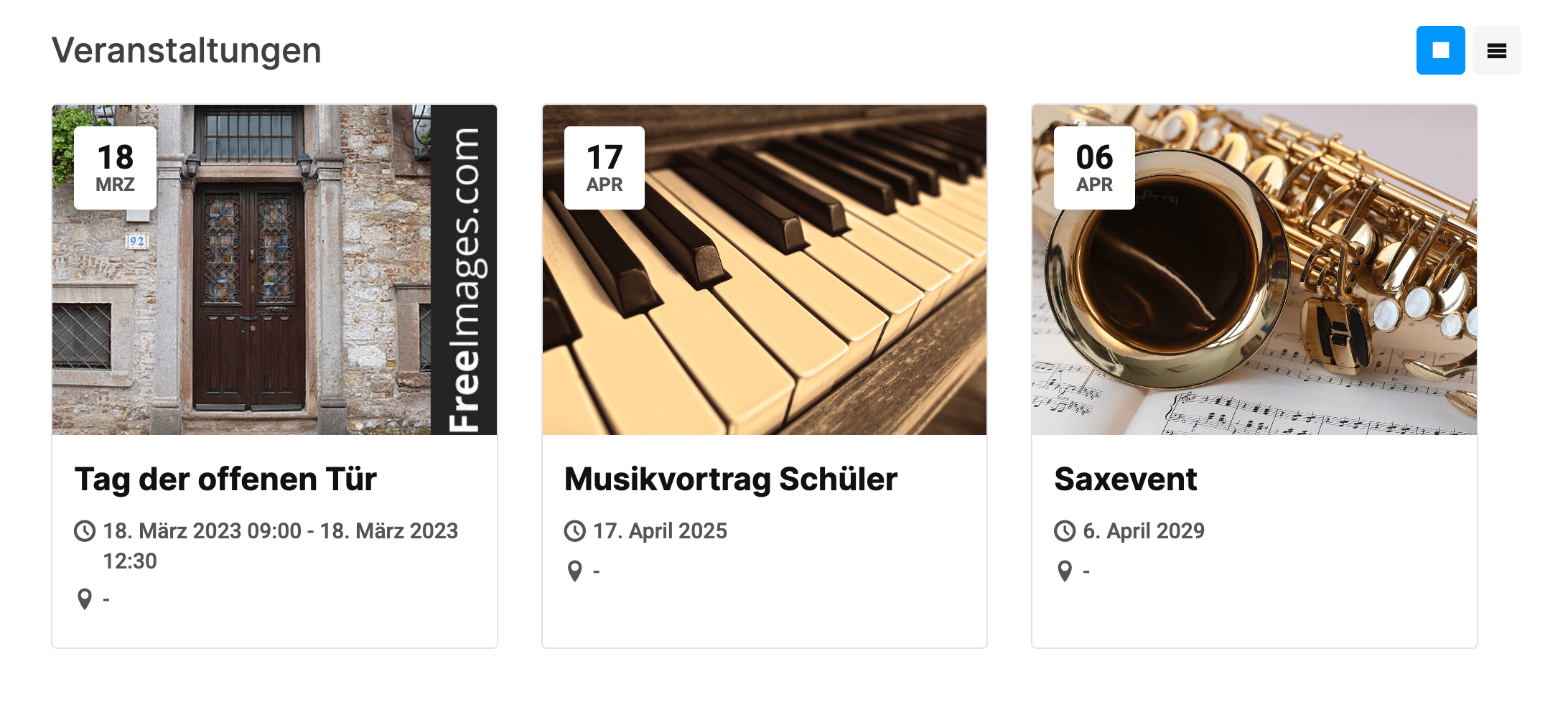The image size is (1568, 702).
Task: Click clock icon on Saxevent card
Action: coord(1065,531)
